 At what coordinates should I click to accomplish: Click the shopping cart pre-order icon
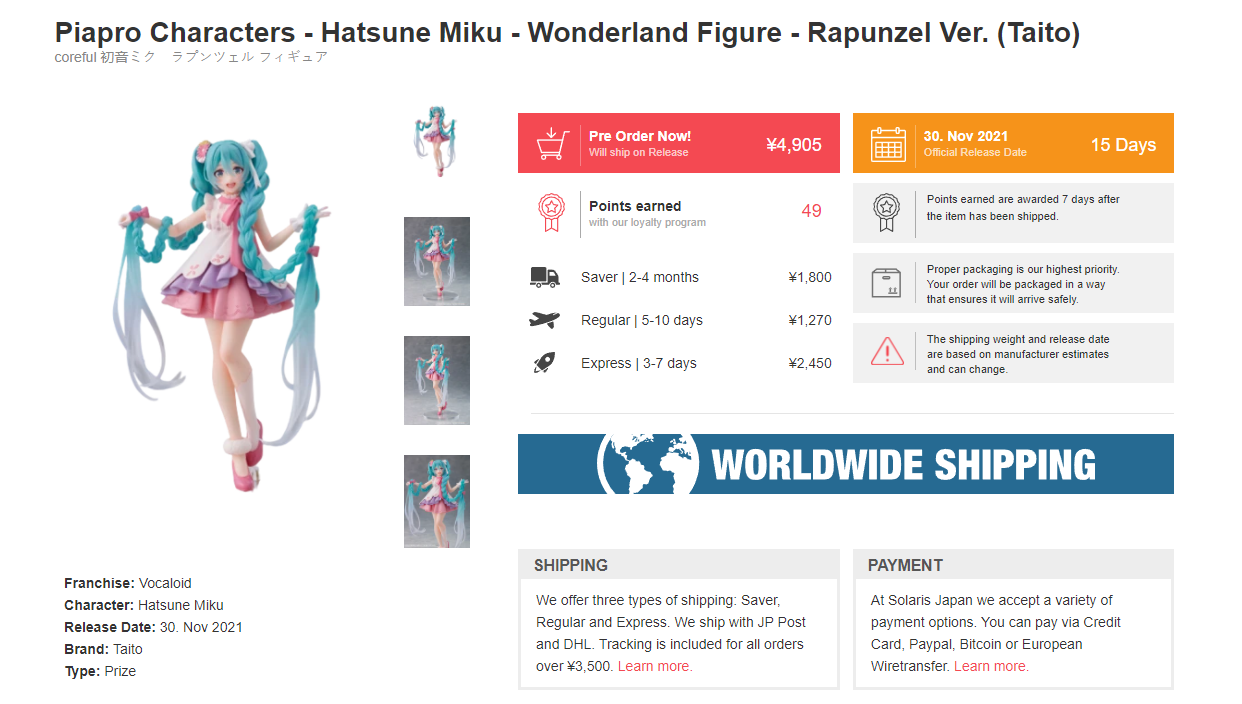[552, 144]
